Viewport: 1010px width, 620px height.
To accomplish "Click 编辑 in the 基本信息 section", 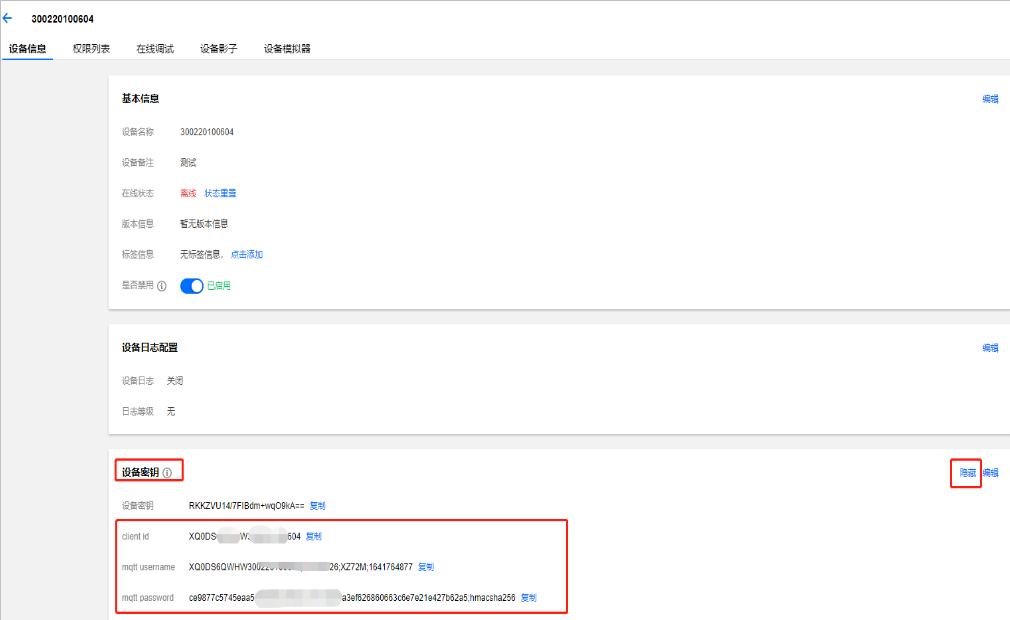I will (990, 99).
